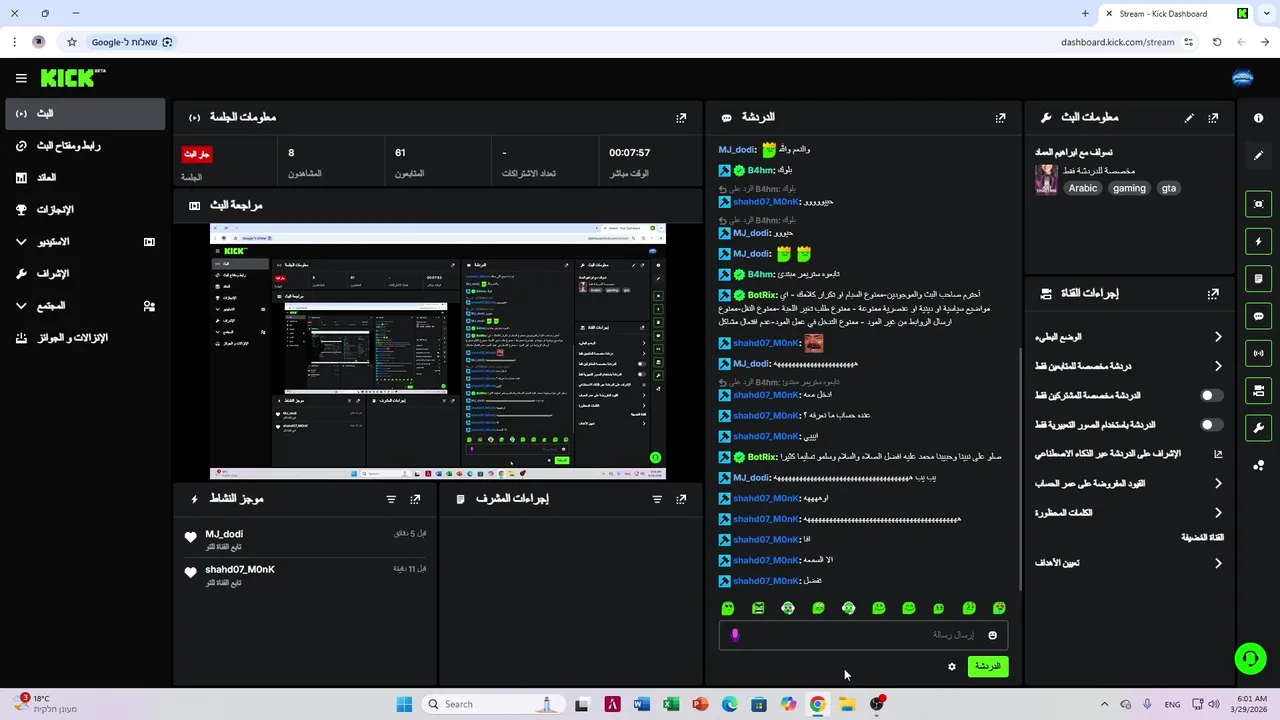Pick the angry square green emote
Viewport: 1280px width, 720px height.
[x=758, y=608]
